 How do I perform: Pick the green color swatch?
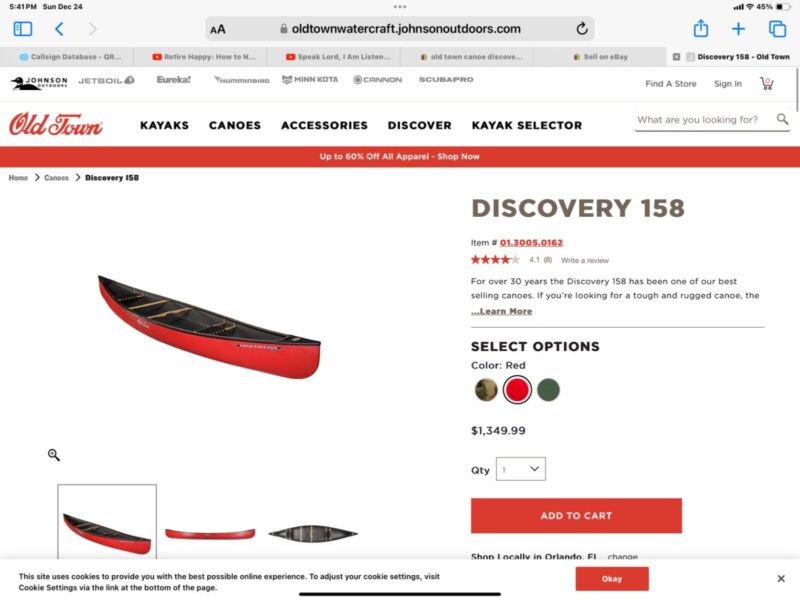pos(548,390)
